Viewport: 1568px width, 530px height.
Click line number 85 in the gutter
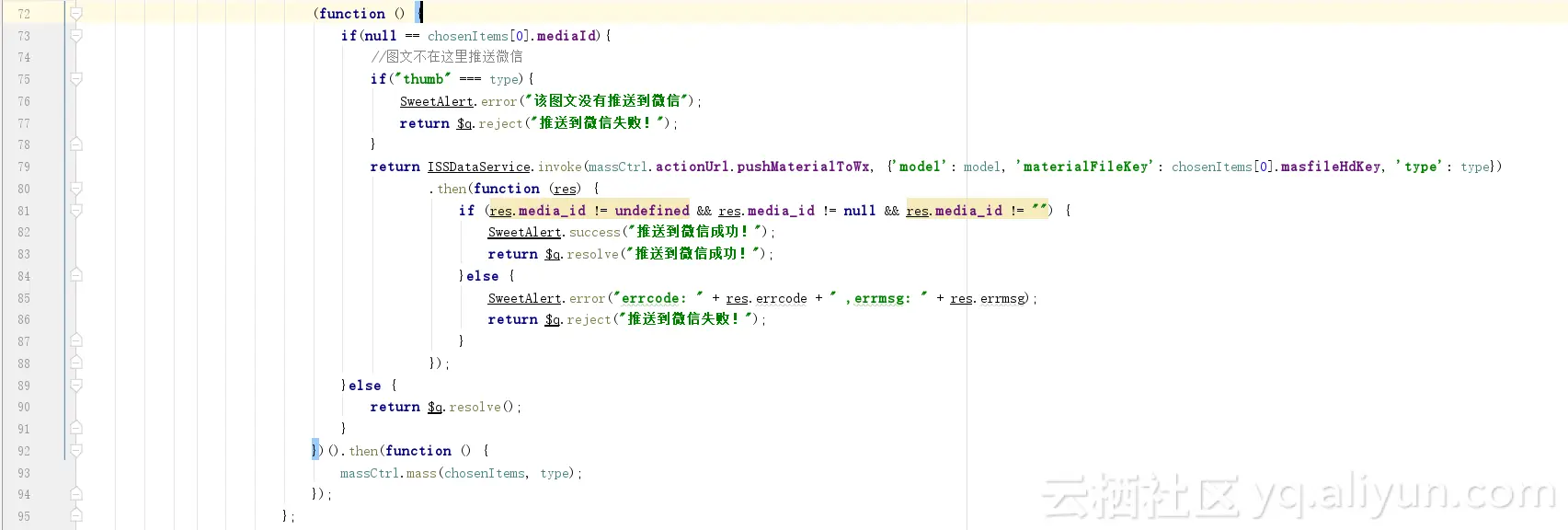(x=24, y=298)
